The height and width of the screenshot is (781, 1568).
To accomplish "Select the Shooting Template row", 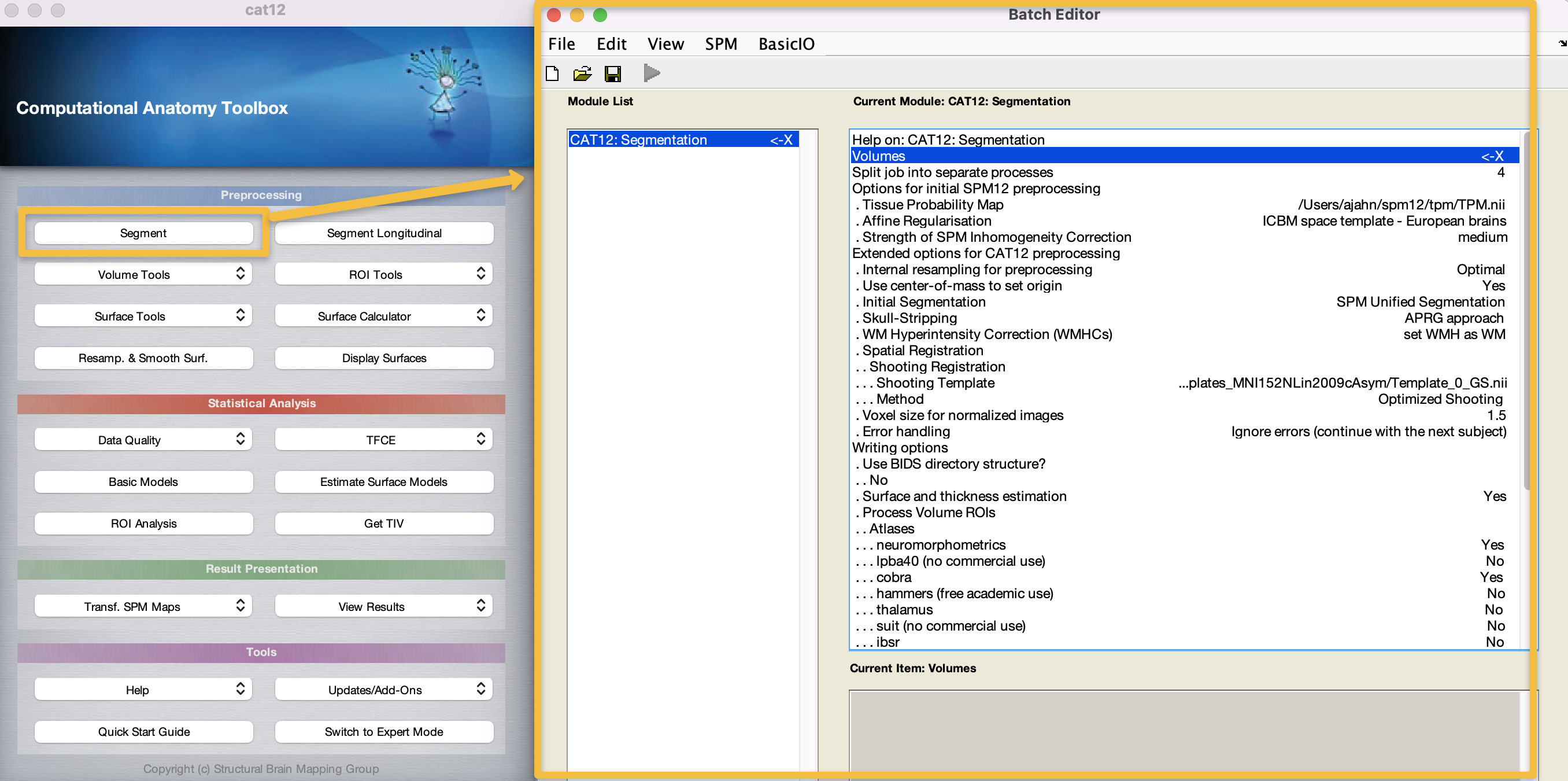I will 1185,382.
